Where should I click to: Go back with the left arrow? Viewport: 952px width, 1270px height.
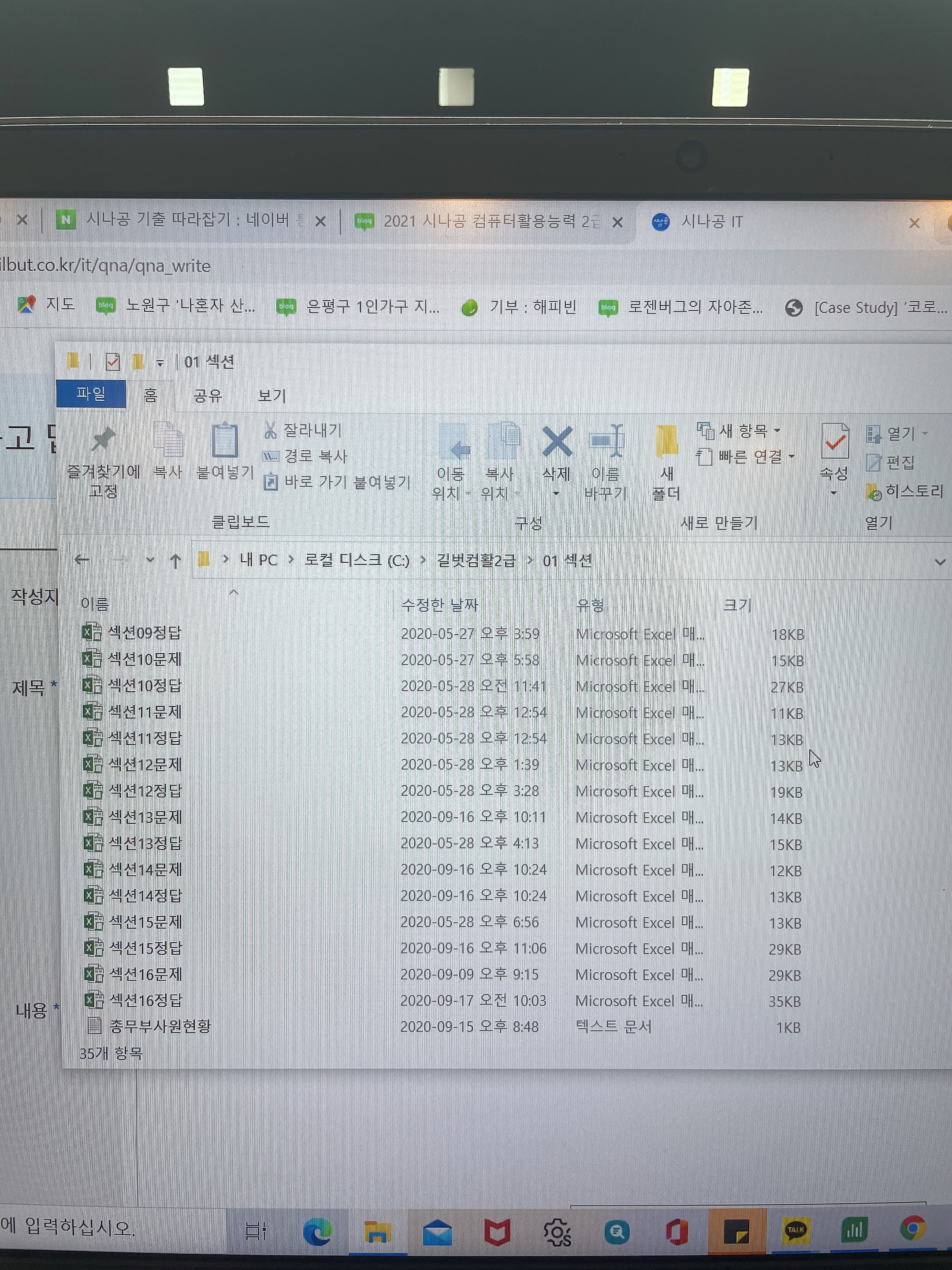pyautogui.click(x=82, y=560)
